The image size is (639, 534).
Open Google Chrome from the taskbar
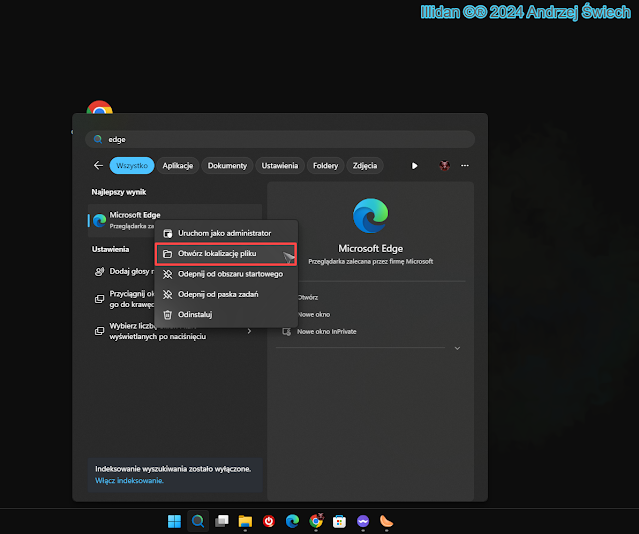pos(316,521)
